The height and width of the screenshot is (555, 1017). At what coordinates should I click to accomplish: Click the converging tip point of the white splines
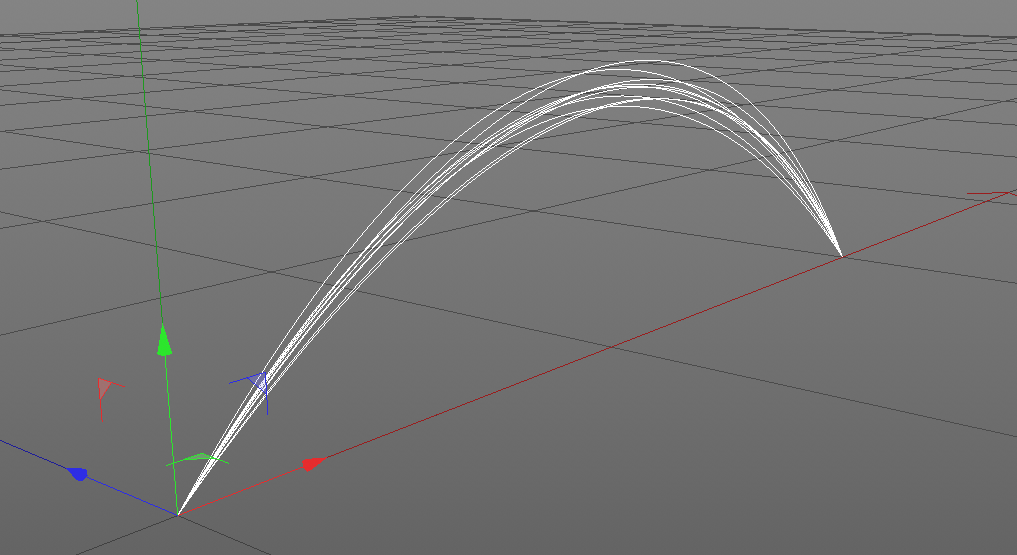(841, 255)
